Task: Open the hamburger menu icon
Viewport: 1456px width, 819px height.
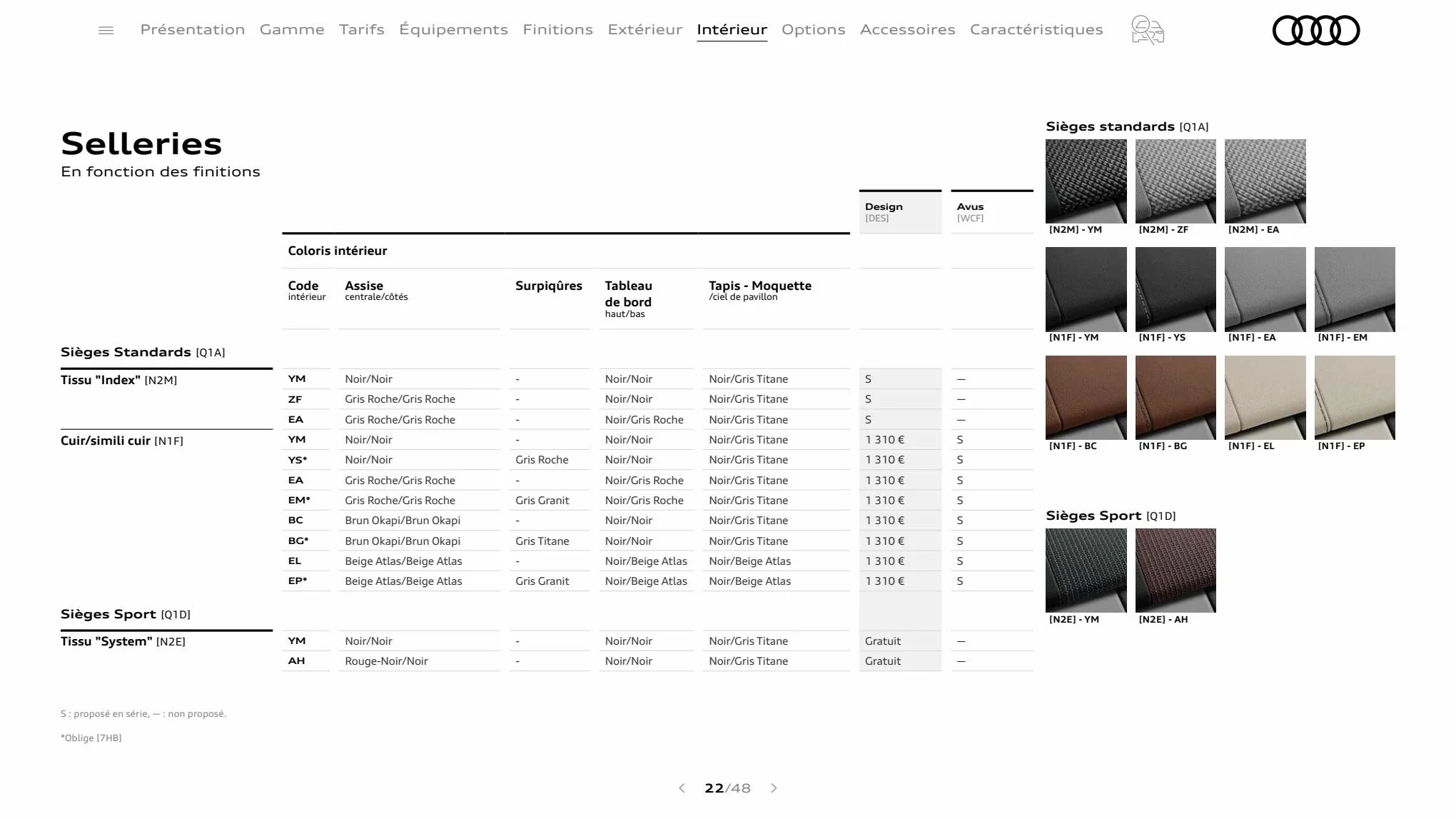Action: (x=106, y=30)
